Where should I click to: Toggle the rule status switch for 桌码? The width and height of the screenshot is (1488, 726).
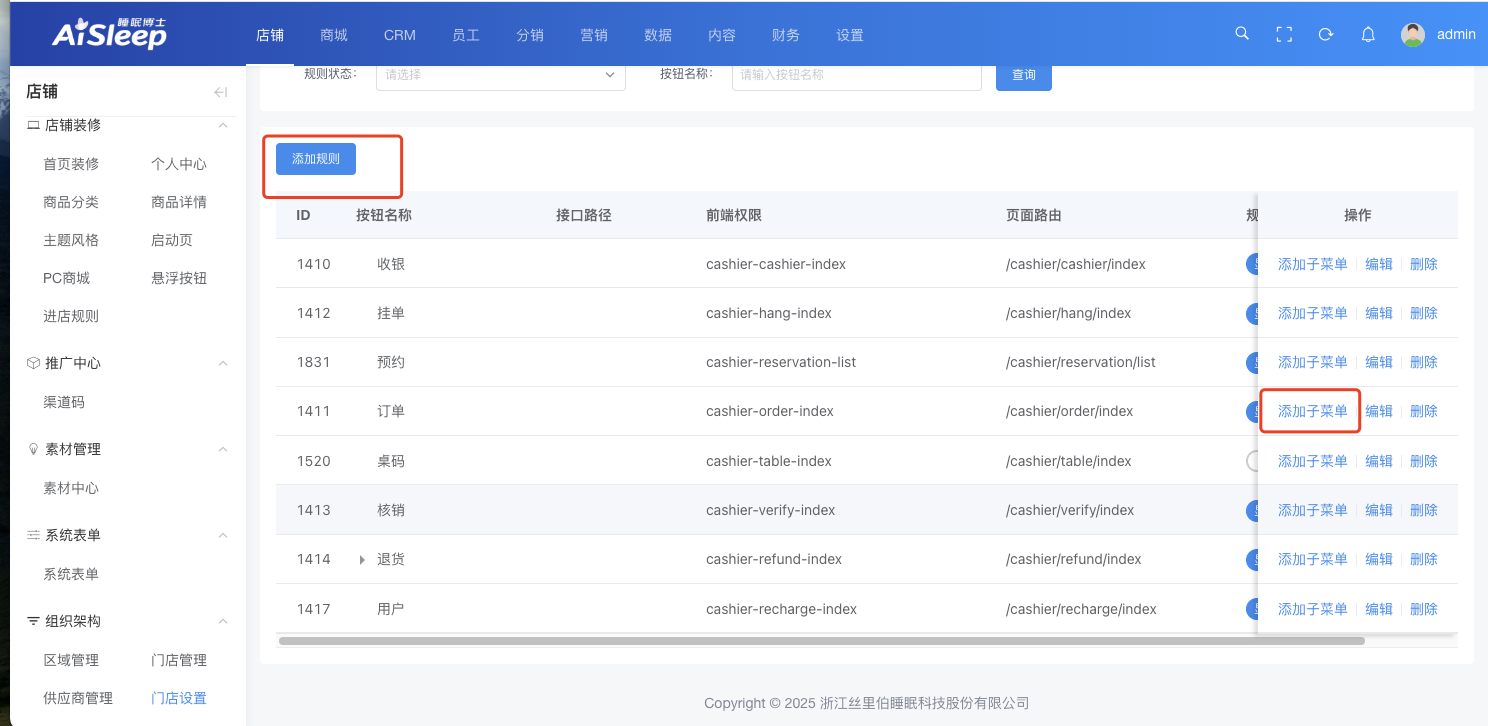pyautogui.click(x=1252, y=461)
